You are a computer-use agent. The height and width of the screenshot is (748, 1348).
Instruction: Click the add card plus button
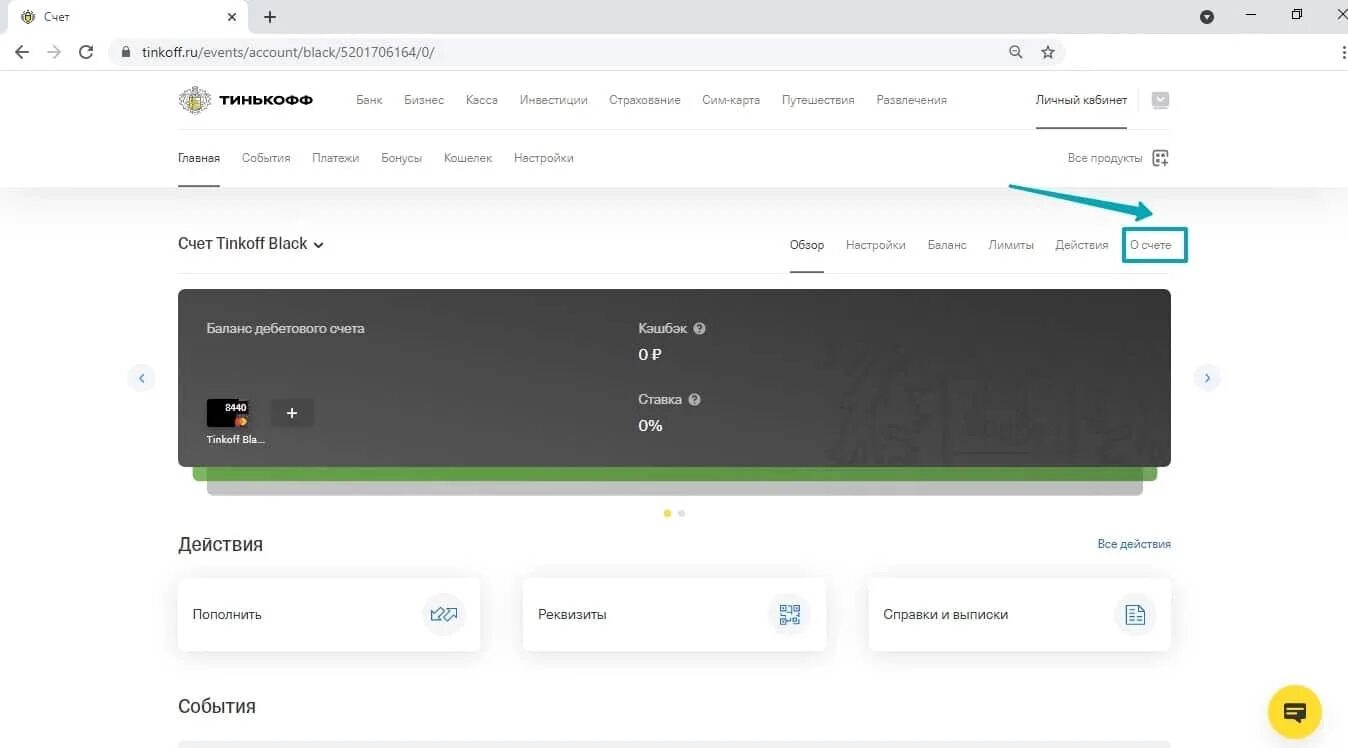click(292, 413)
